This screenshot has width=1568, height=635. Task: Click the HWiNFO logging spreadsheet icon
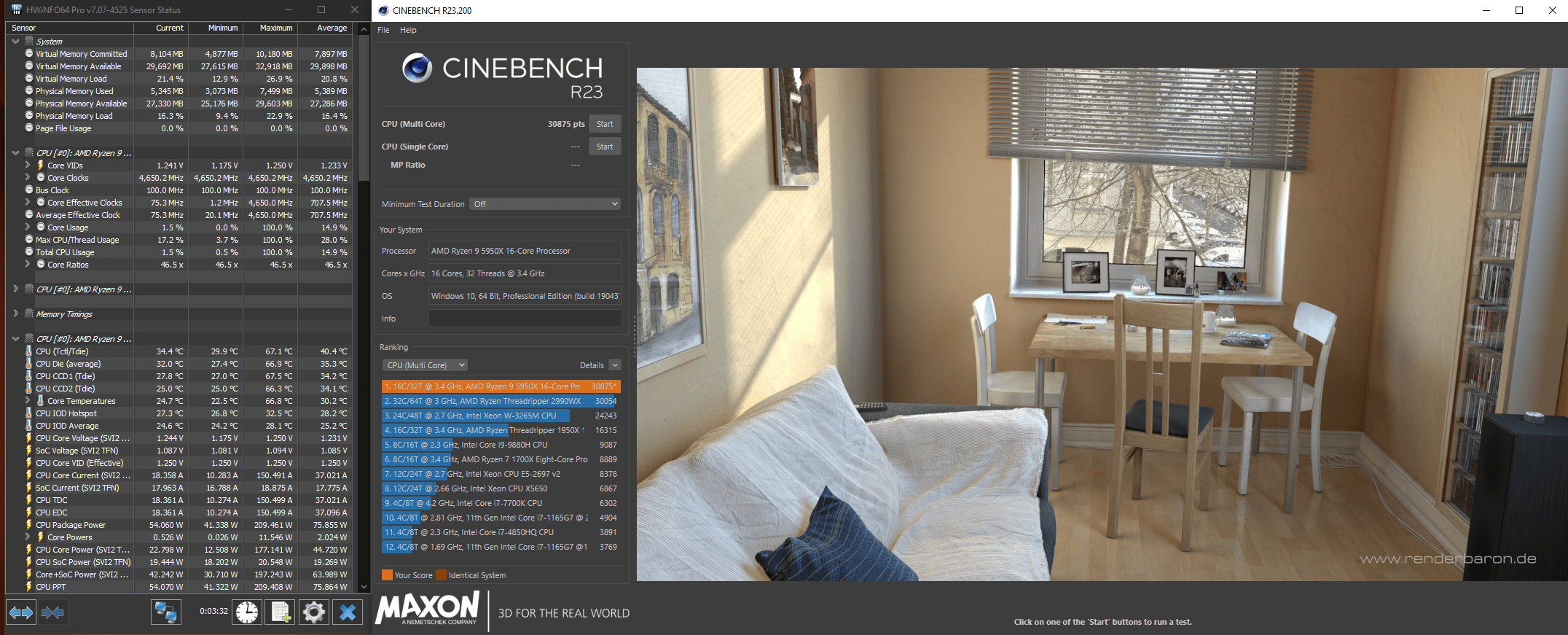coord(281,612)
